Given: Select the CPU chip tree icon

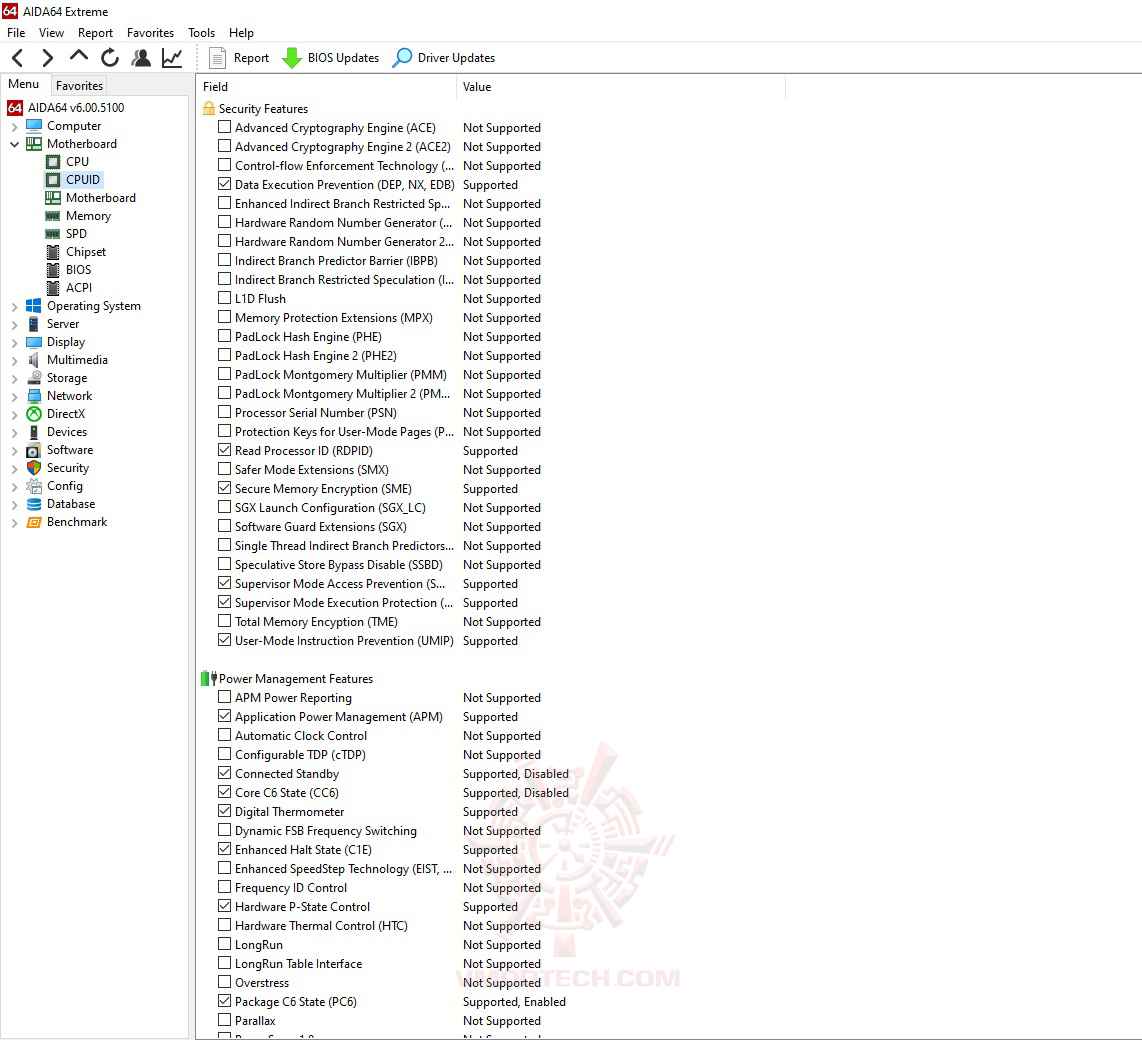Looking at the screenshot, I should click(53, 162).
